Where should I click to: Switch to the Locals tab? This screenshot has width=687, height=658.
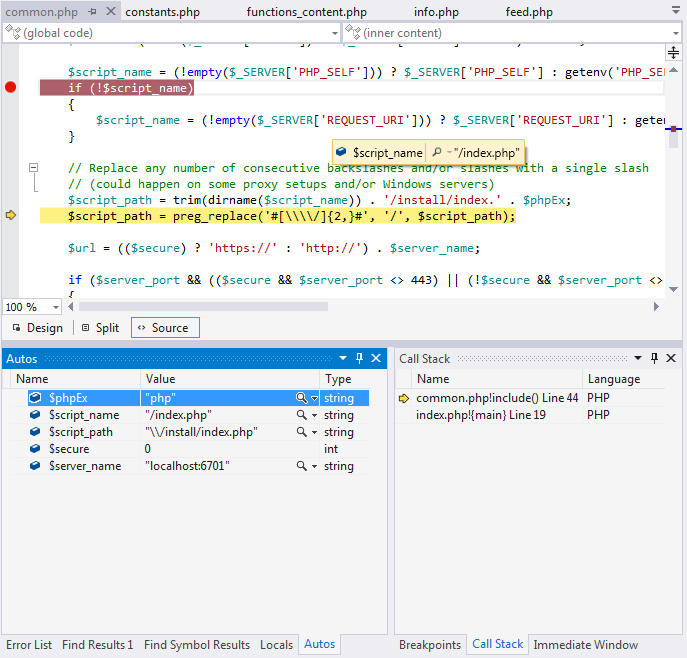coord(276,645)
